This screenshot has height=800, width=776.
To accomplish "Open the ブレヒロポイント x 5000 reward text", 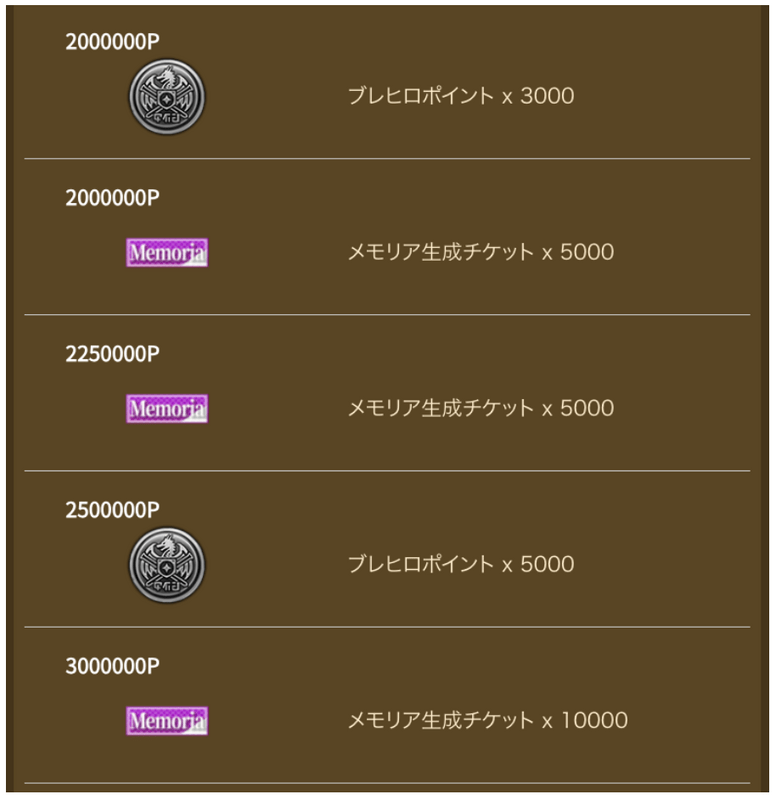I will (x=461, y=564).
